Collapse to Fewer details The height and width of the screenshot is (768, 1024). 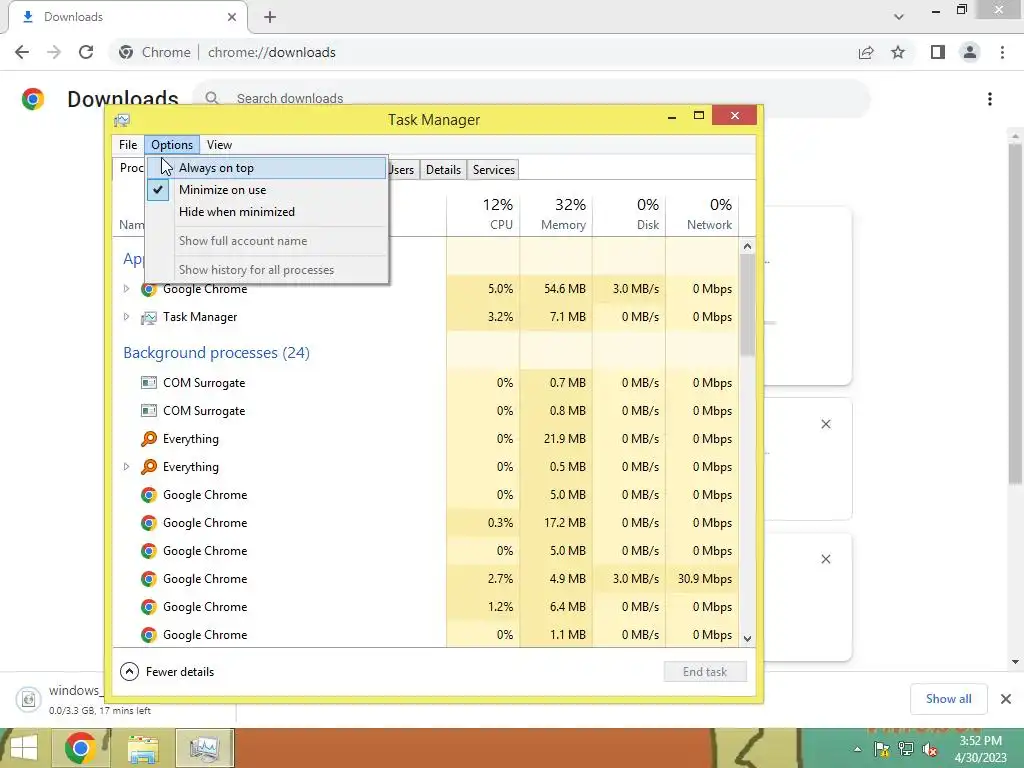[x=167, y=671]
